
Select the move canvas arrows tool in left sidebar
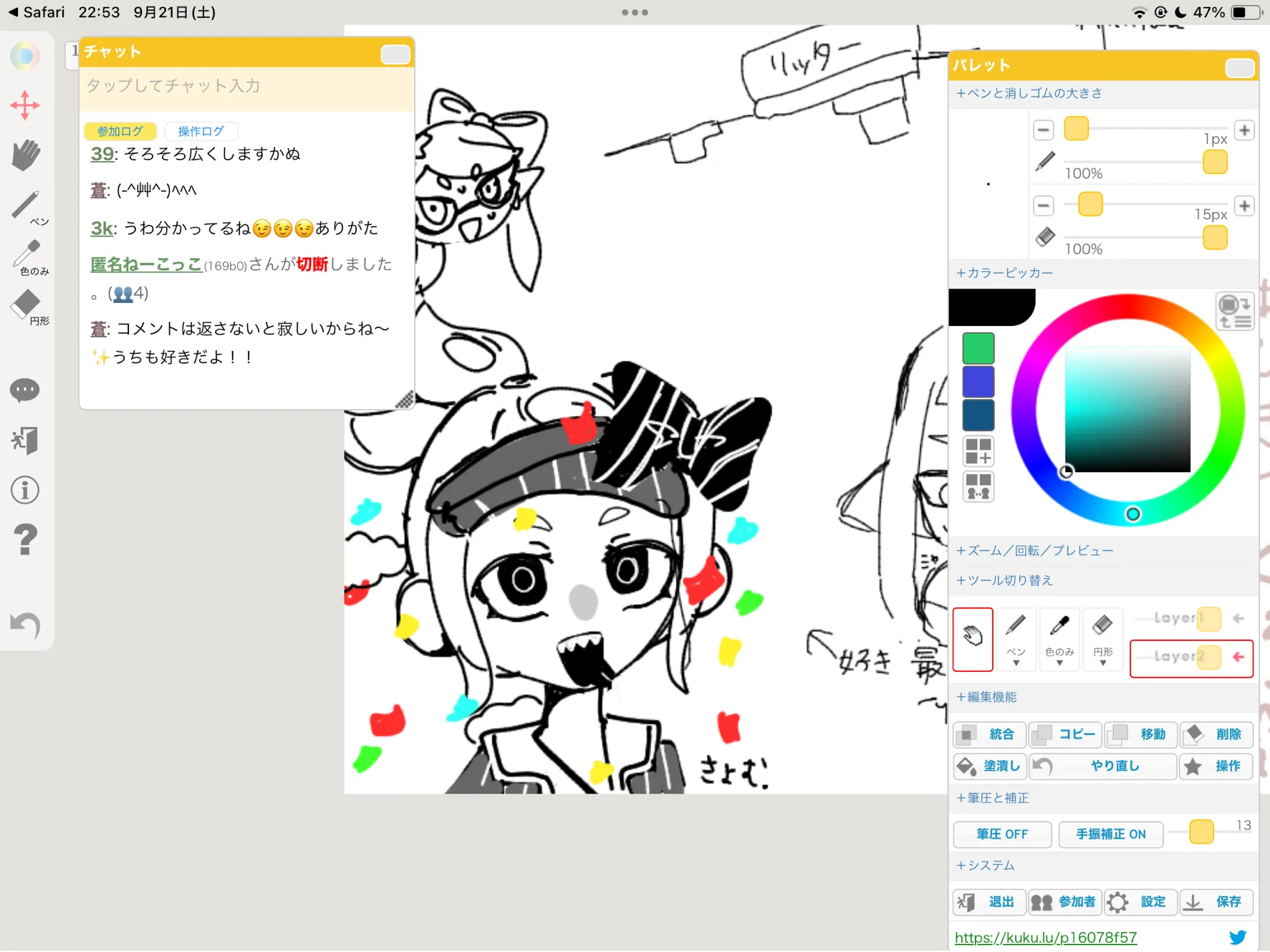pyautogui.click(x=25, y=105)
